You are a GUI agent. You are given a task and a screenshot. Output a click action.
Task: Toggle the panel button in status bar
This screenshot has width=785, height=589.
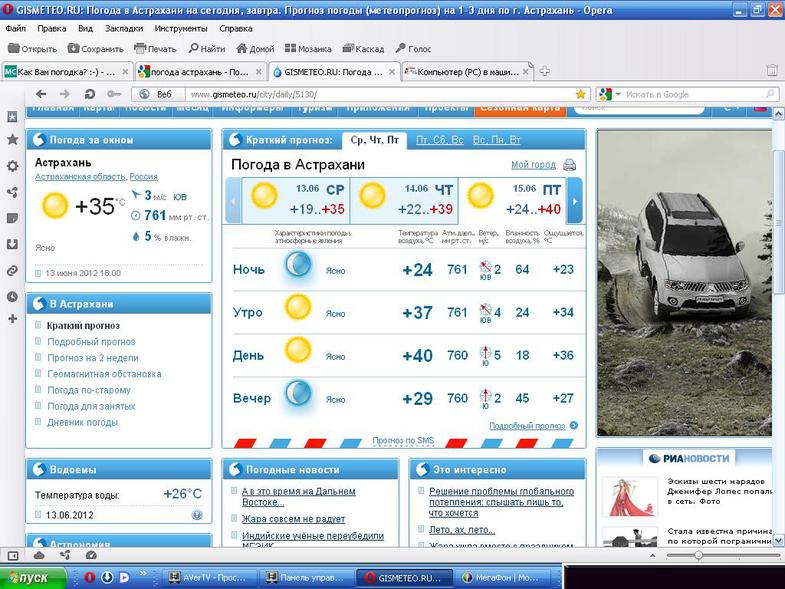pyautogui.click(x=13, y=555)
